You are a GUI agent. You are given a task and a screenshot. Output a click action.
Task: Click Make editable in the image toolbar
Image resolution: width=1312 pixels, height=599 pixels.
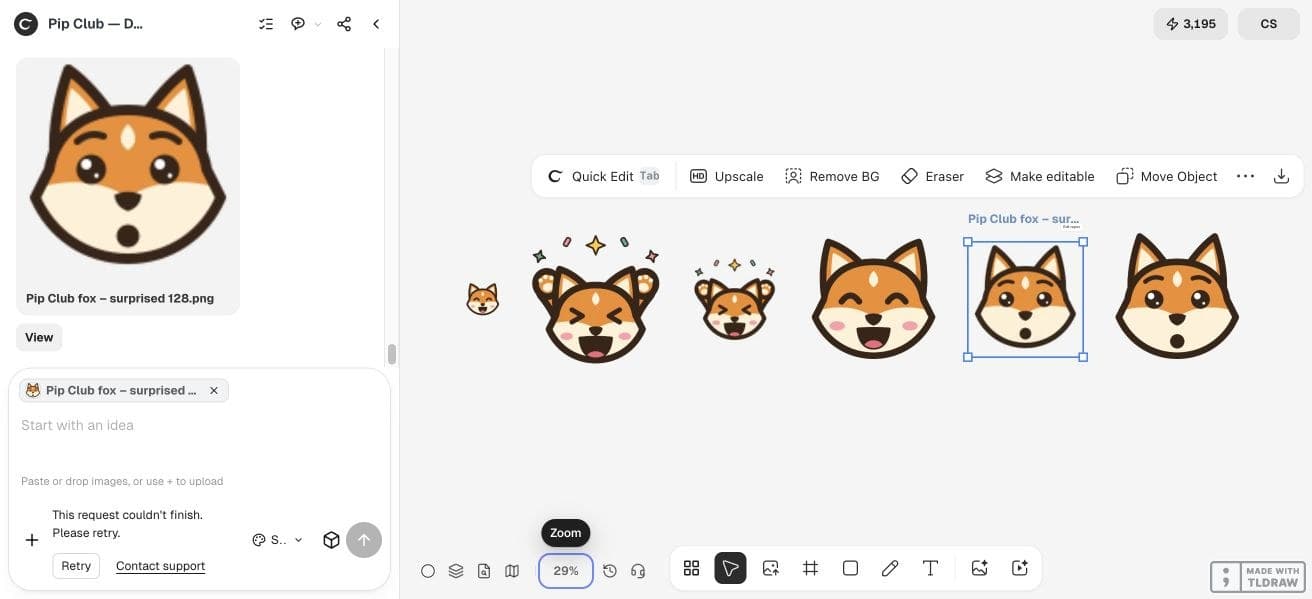click(x=1040, y=176)
